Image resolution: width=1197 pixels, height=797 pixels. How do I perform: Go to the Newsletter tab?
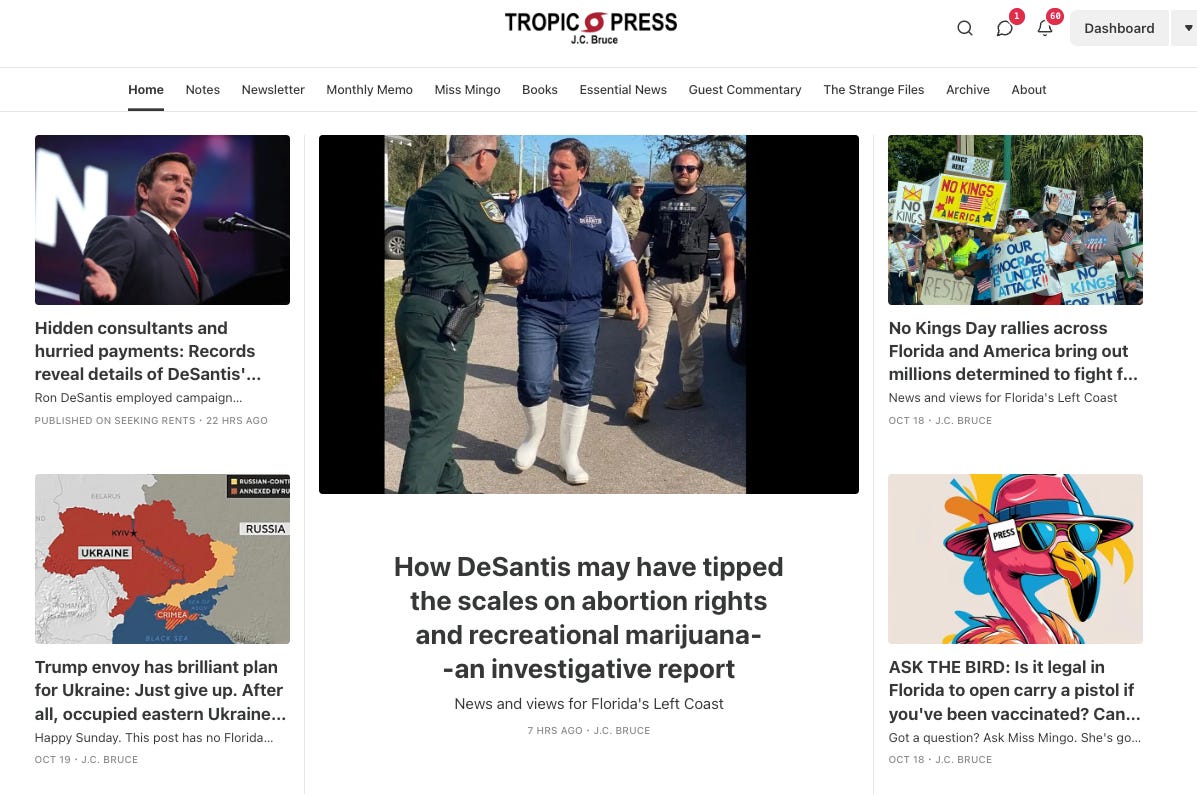[273, 89]
